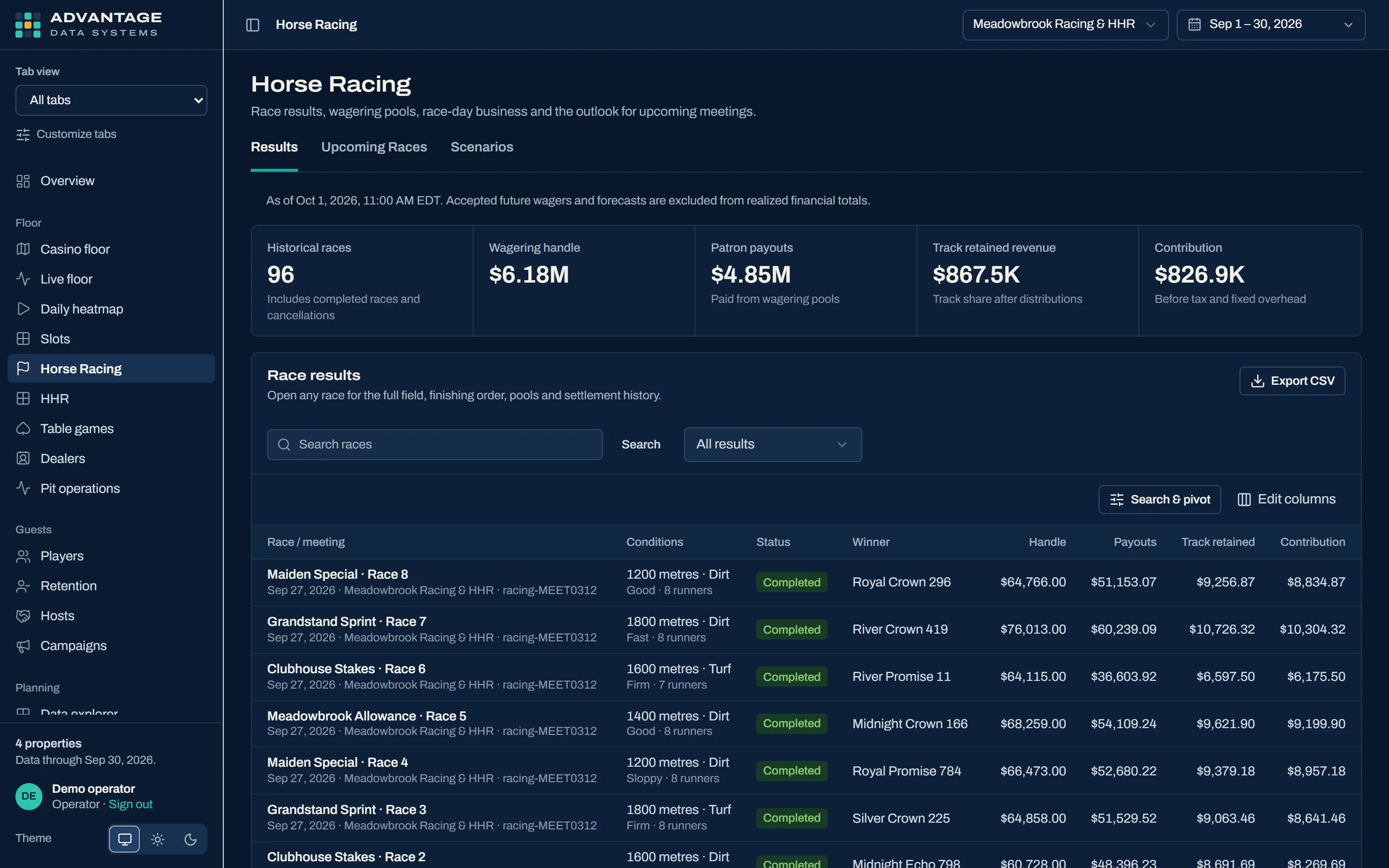The image size is (1389, 868).
Task: Click the Players people icon
Action: (x=23, y=556)
